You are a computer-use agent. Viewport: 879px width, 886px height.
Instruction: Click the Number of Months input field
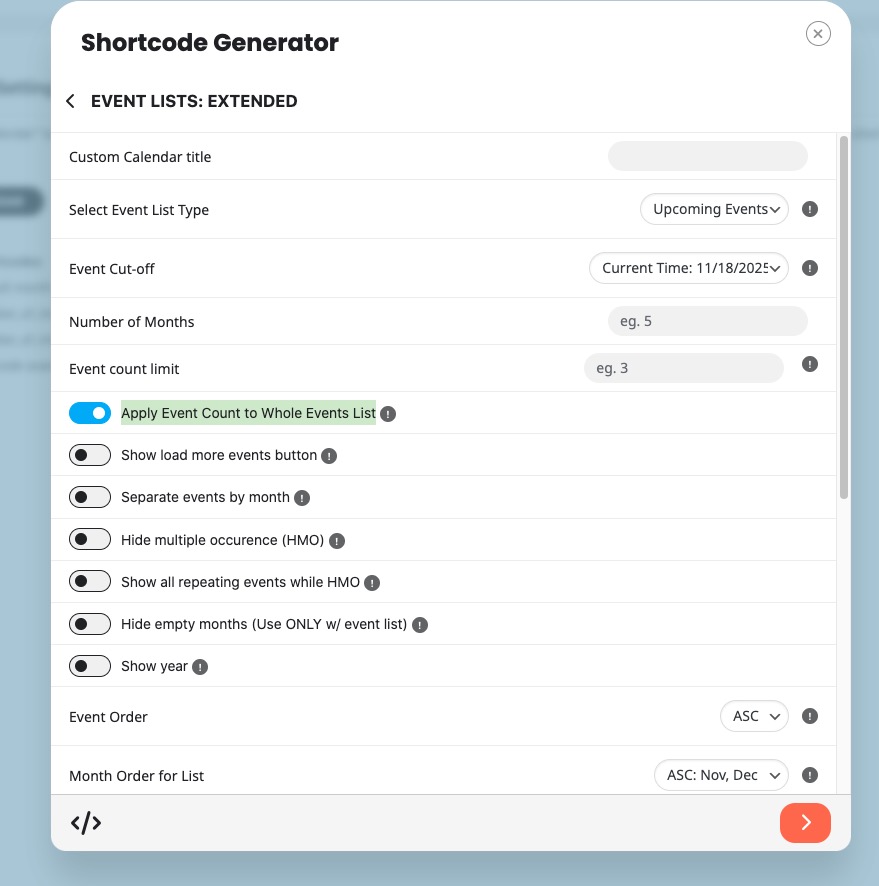[707, 321]
